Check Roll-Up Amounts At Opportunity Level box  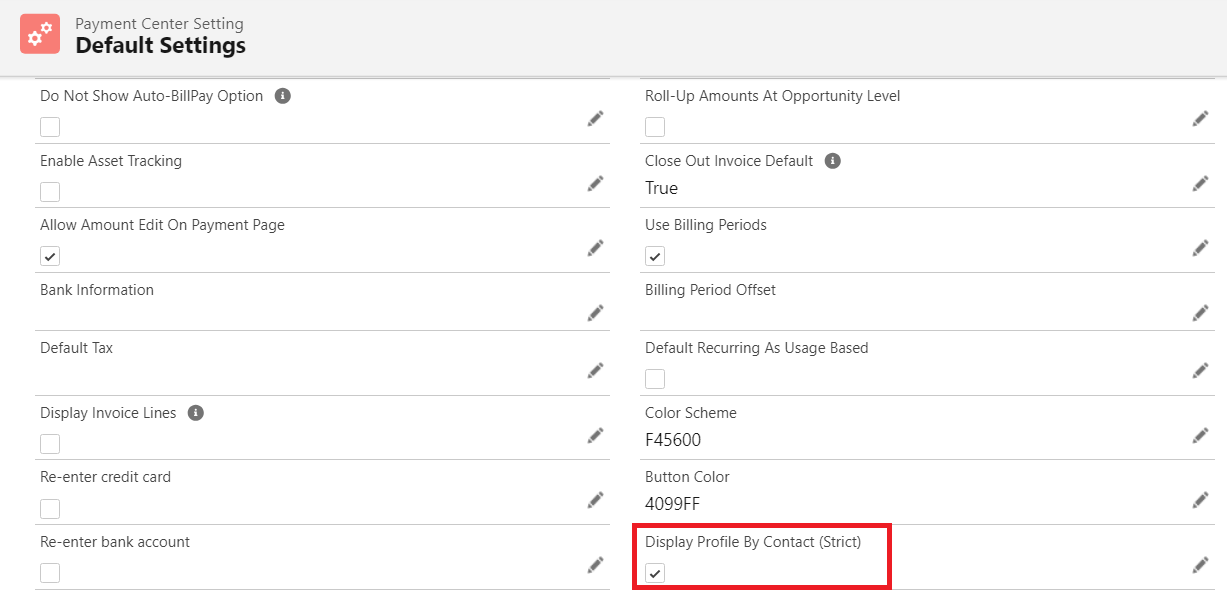(655, 127)
